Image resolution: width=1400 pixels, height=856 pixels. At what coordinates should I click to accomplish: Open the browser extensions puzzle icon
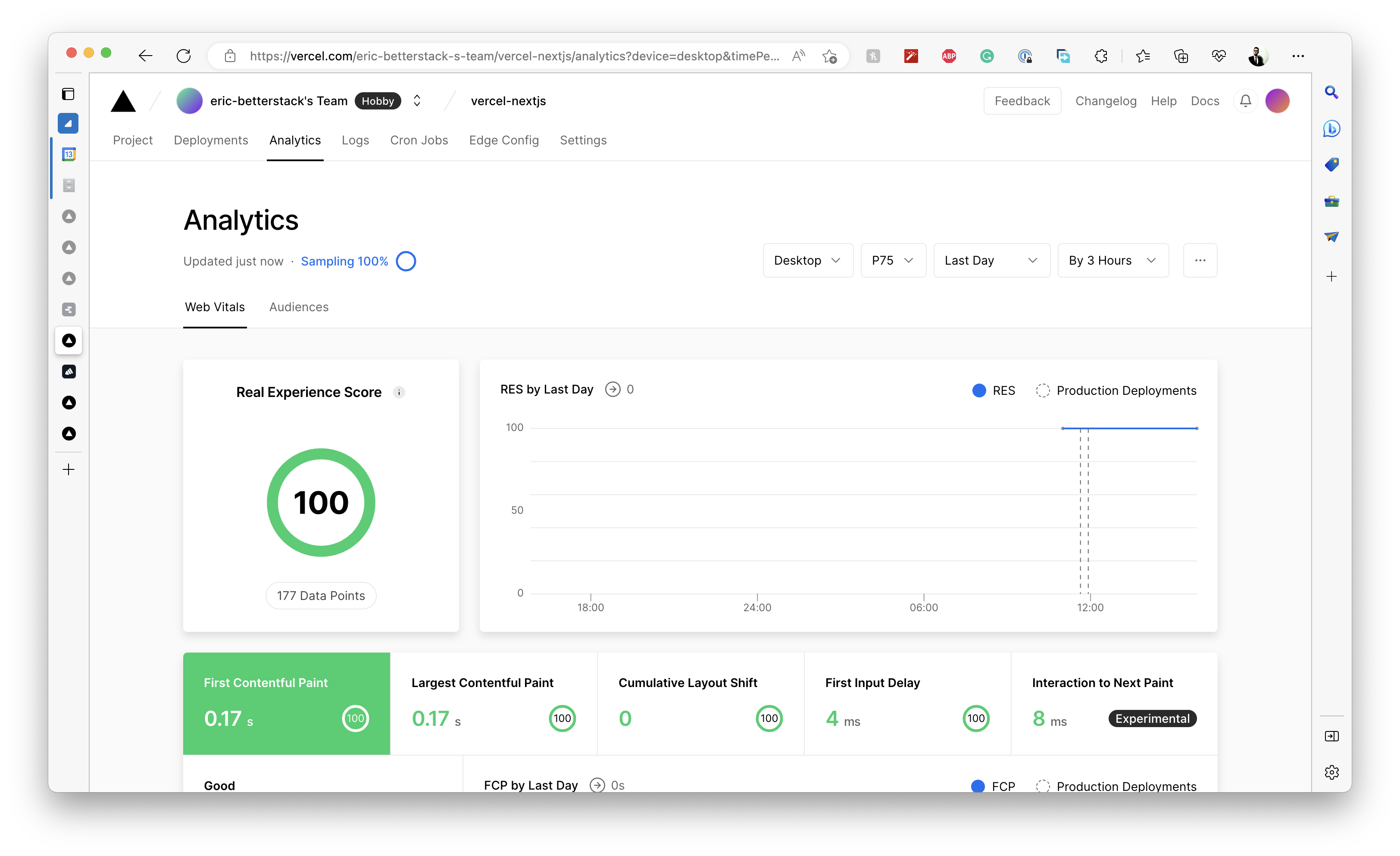(1101, 56)
